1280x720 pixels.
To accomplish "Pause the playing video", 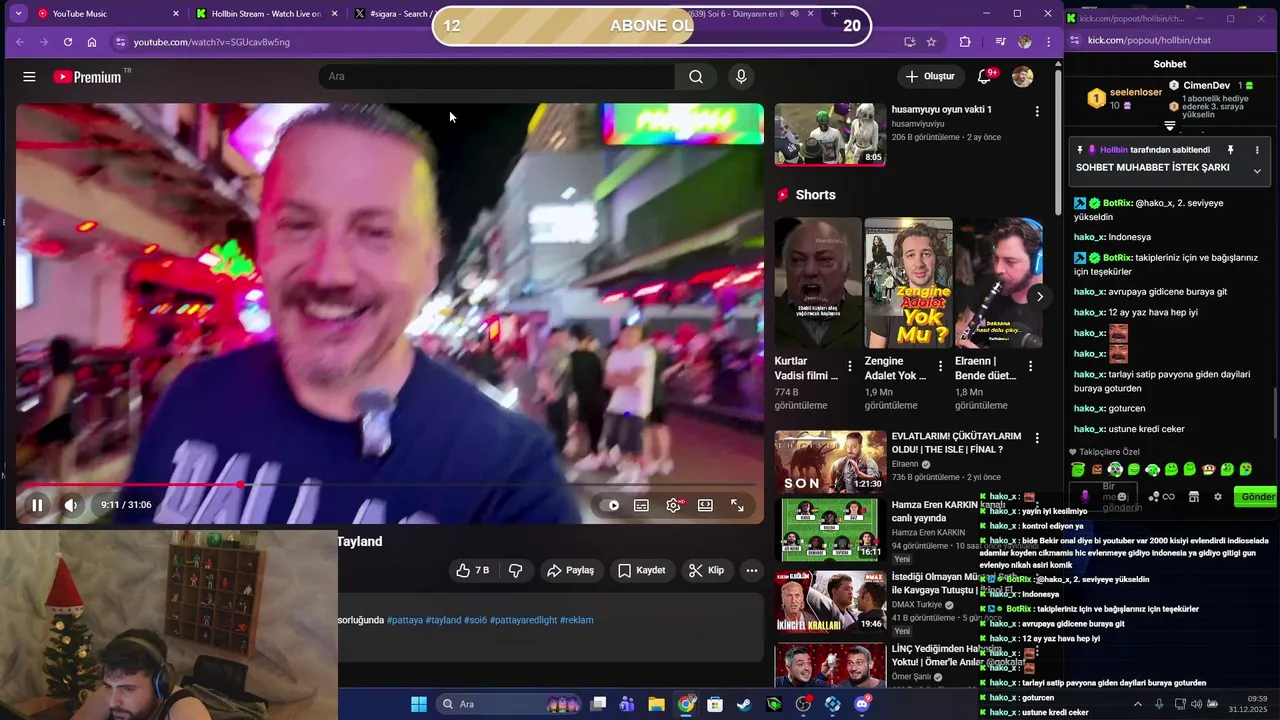I will pos(37,505).
